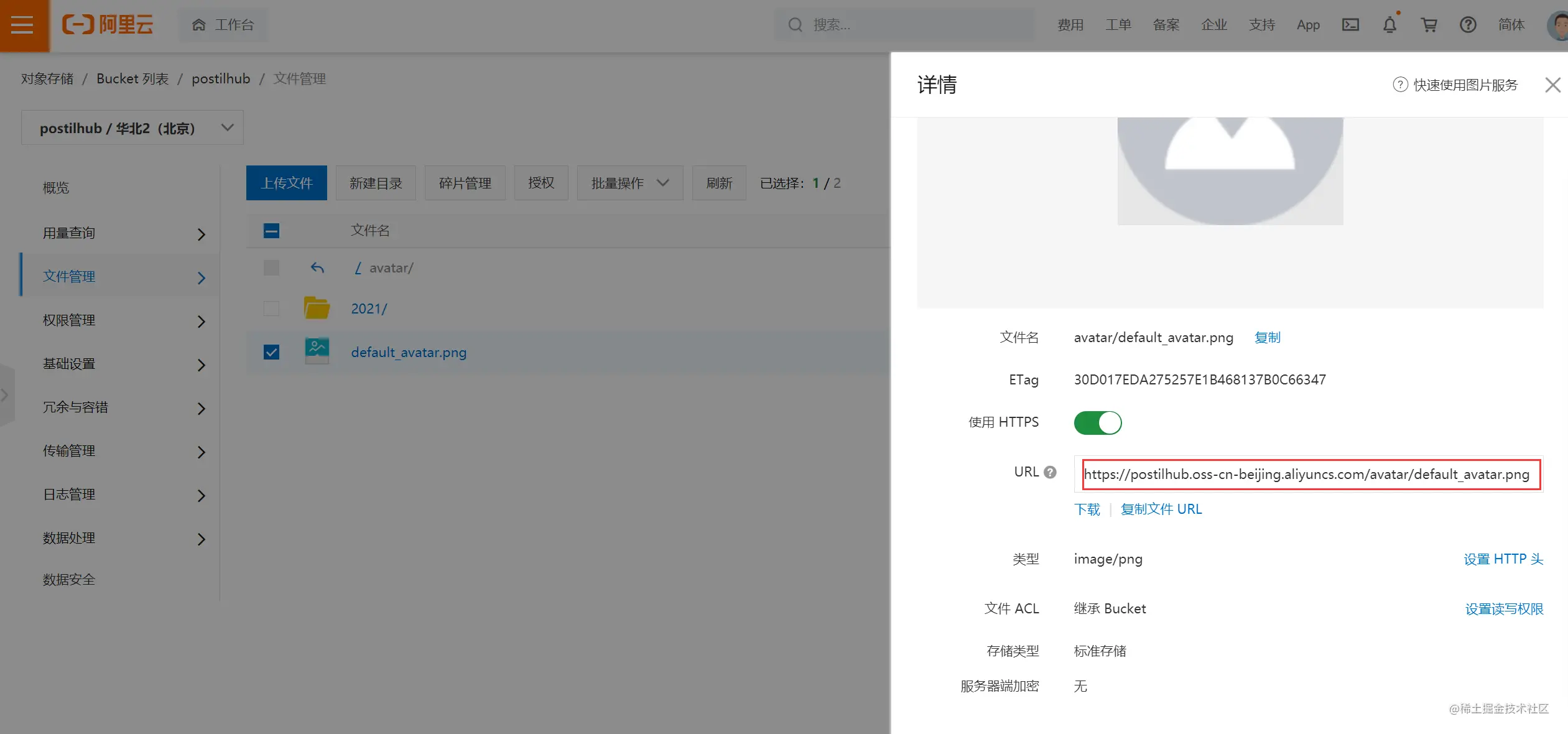
Task: Go to Bucket 列表 breadcrumb
Action: [x=132, y=79]
